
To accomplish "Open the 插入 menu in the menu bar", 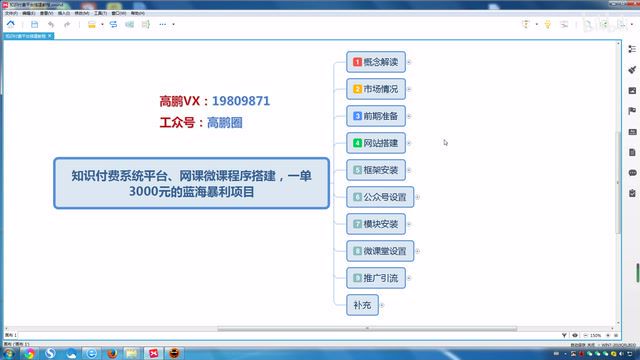I will [x=64, y=13].
